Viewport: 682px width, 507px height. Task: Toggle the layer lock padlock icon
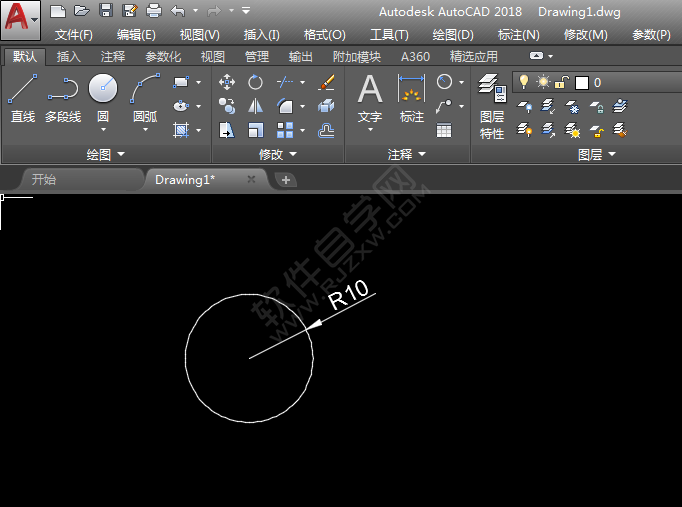(x=562, y=82)
